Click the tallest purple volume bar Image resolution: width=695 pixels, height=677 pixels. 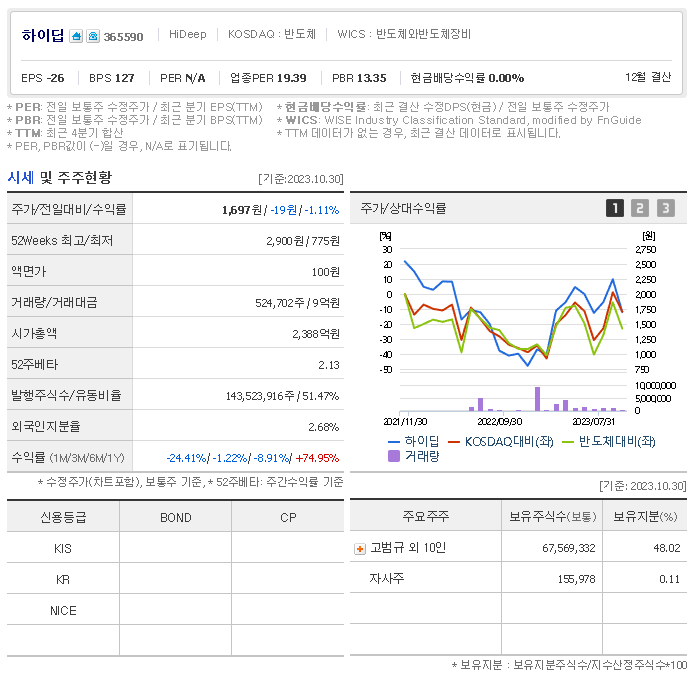(x=537, y=399)
